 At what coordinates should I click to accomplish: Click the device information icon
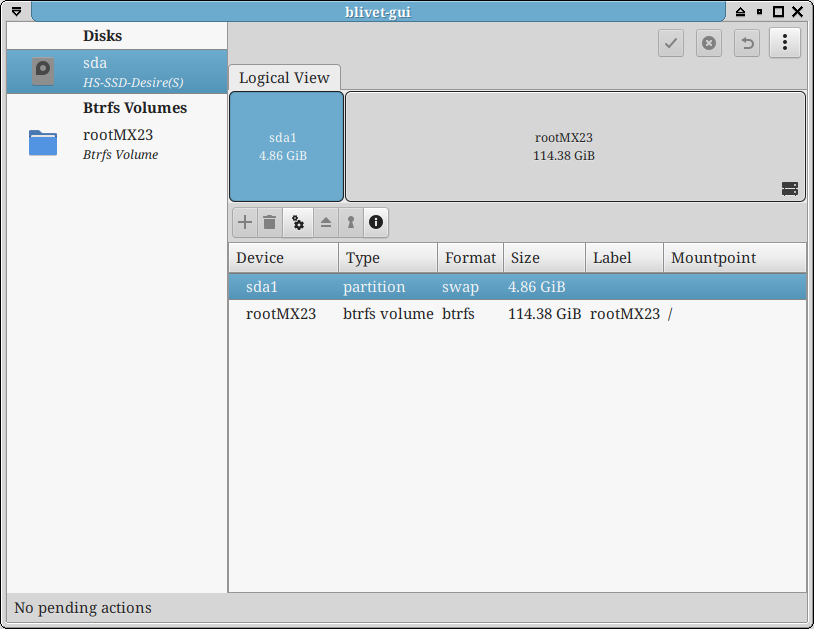click(376, 223)
